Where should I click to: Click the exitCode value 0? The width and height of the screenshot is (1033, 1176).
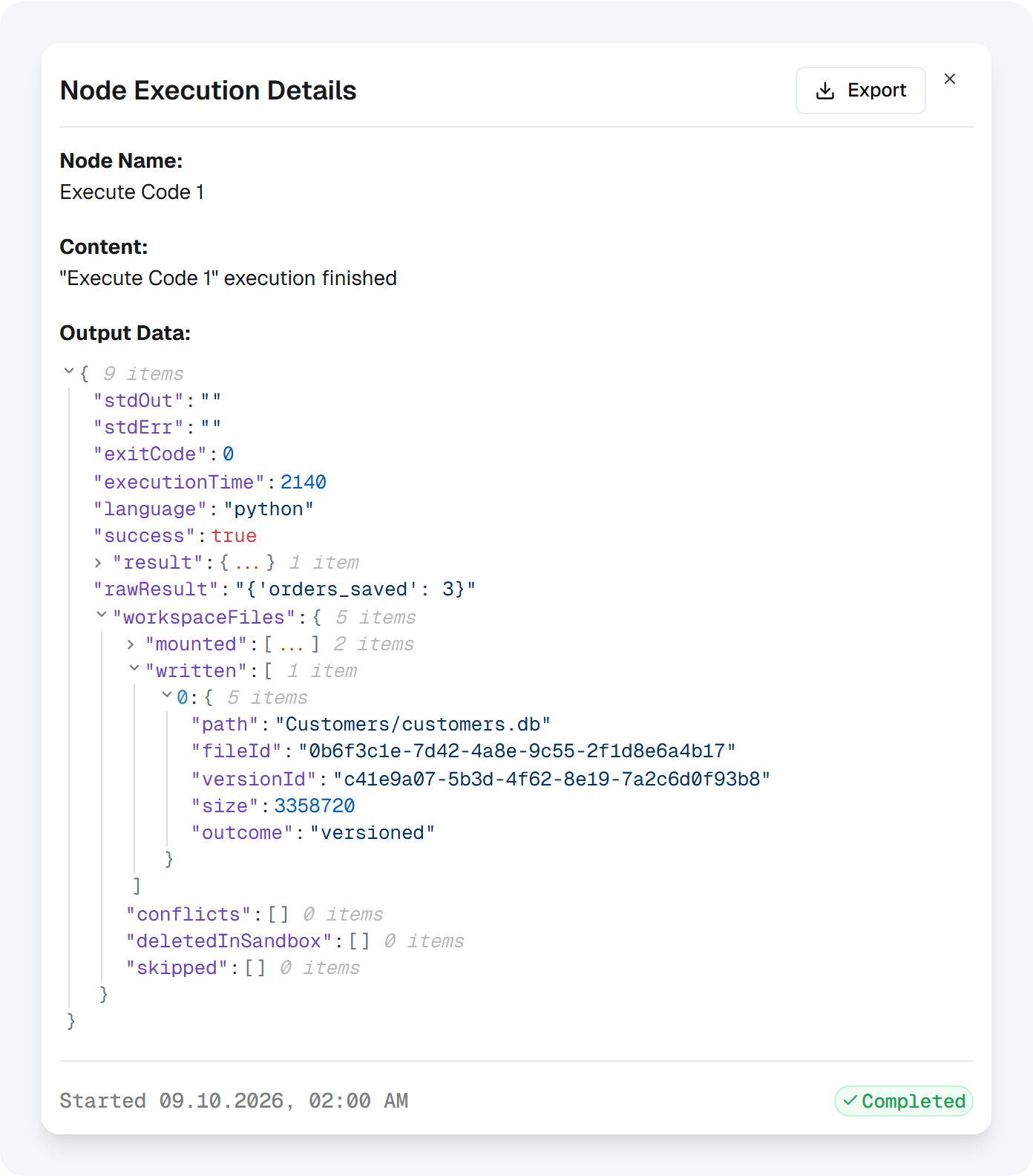[x=229, y=454]
